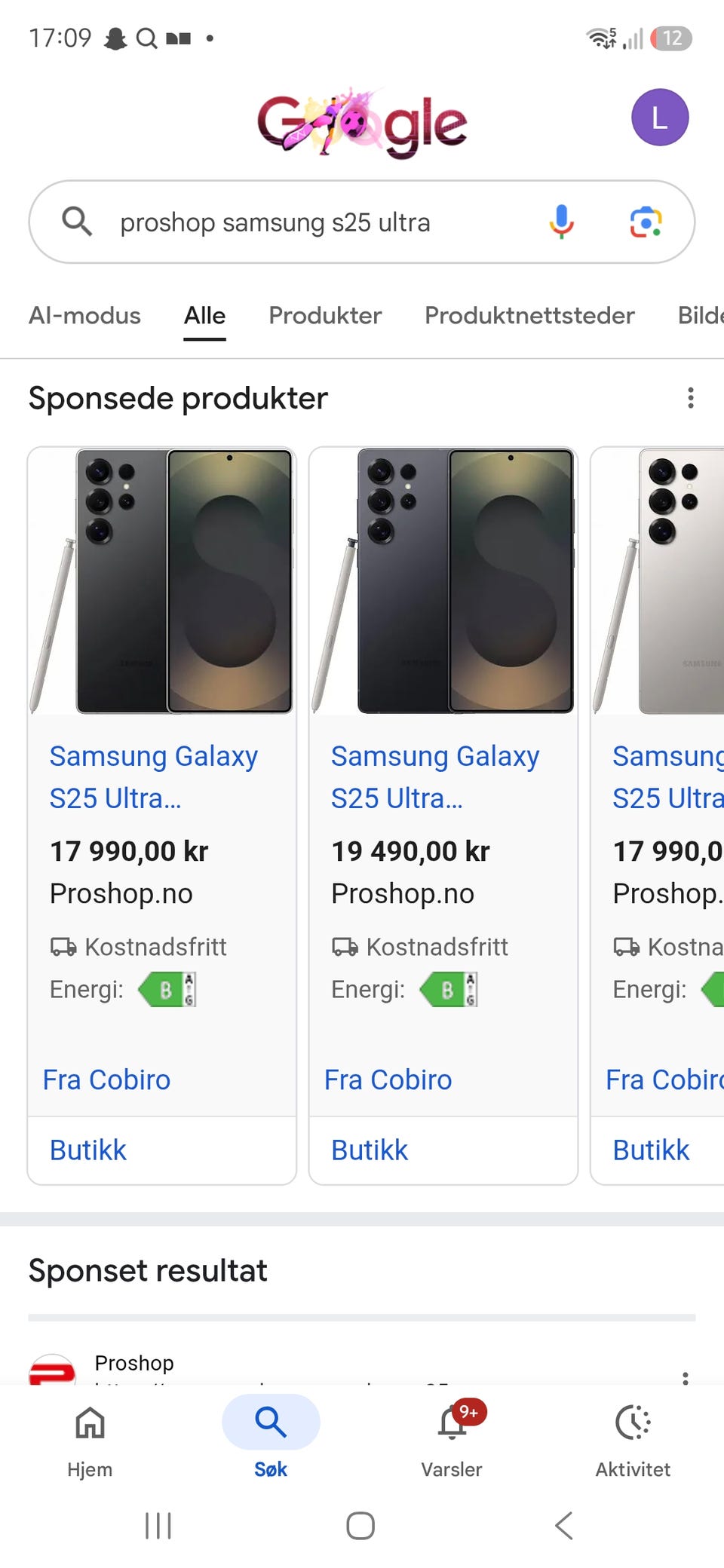Open Sponsede produkter three-dot options

click(690, 398)
